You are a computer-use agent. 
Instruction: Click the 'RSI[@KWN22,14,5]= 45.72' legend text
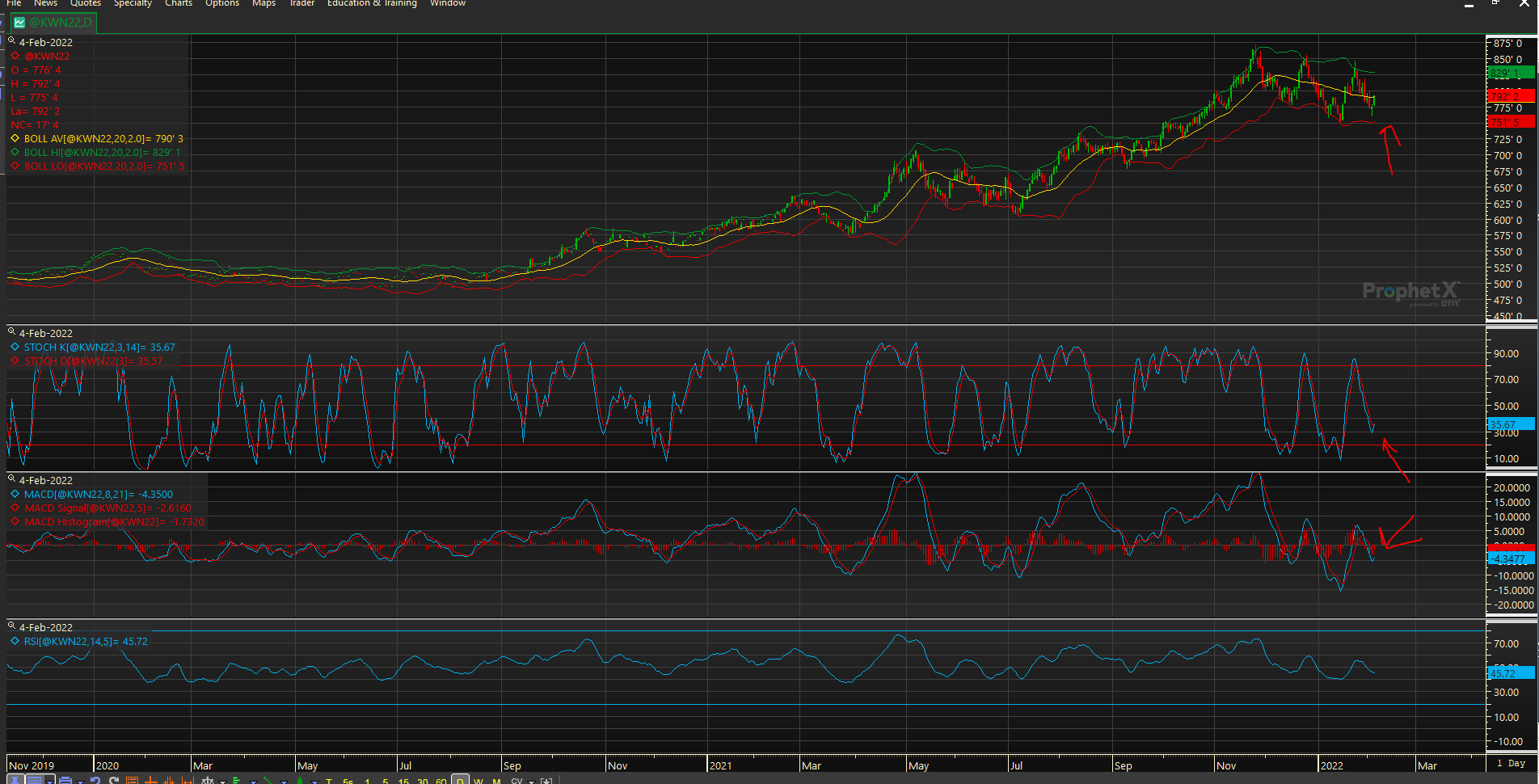pos(86,641)
